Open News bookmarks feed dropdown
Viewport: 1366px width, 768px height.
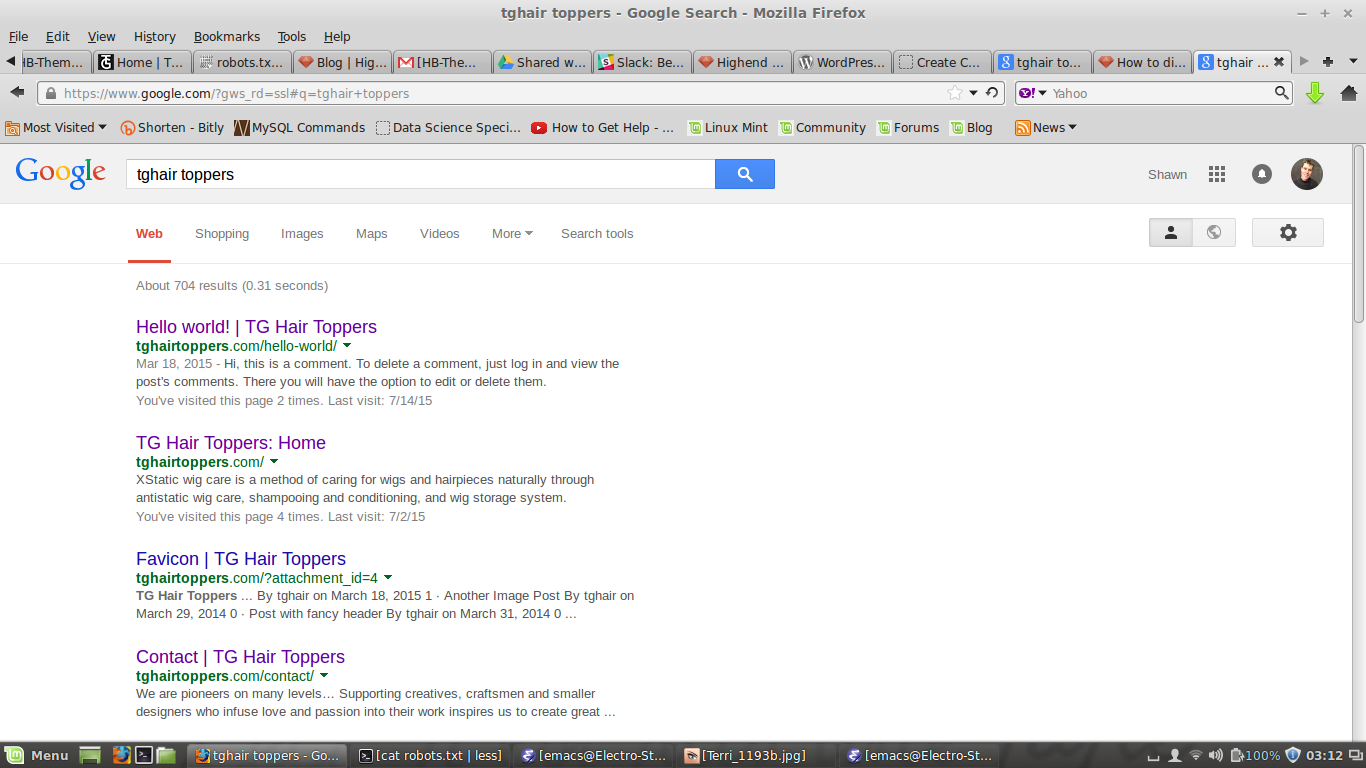1046,127
